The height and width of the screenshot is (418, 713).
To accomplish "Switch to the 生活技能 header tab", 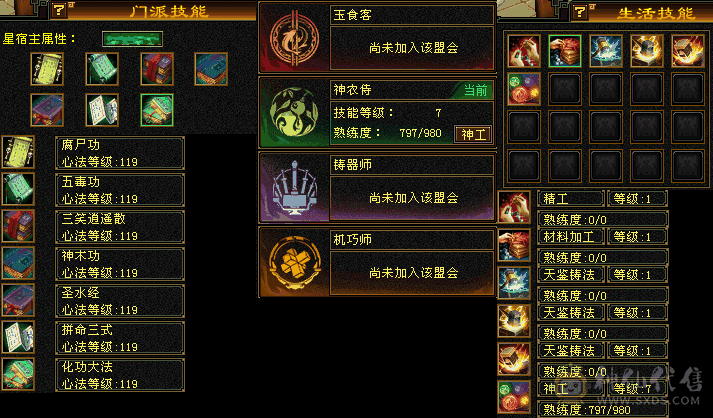I will [x=656, y=13].
